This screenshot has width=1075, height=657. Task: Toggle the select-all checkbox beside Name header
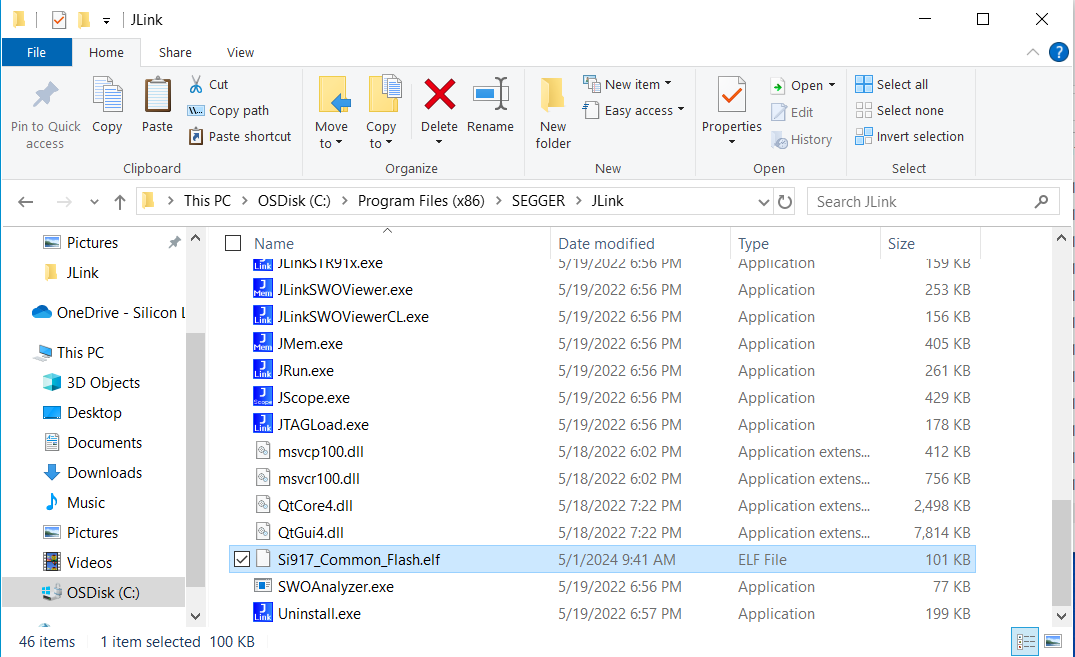click(233, 243)
